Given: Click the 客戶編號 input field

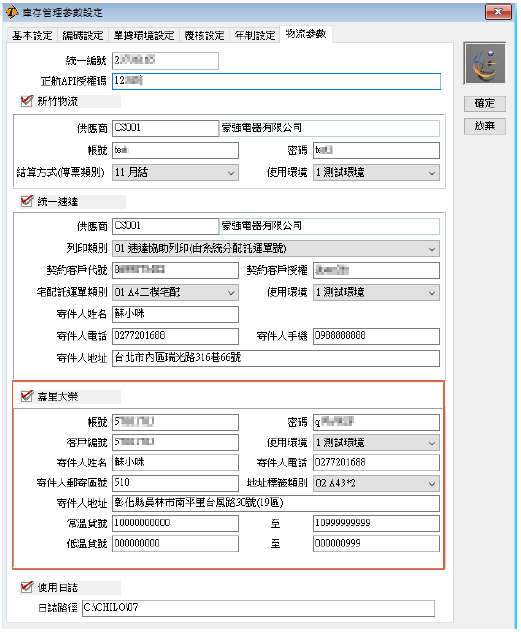Looking at the screenshot, I should (x=175, y=443).
